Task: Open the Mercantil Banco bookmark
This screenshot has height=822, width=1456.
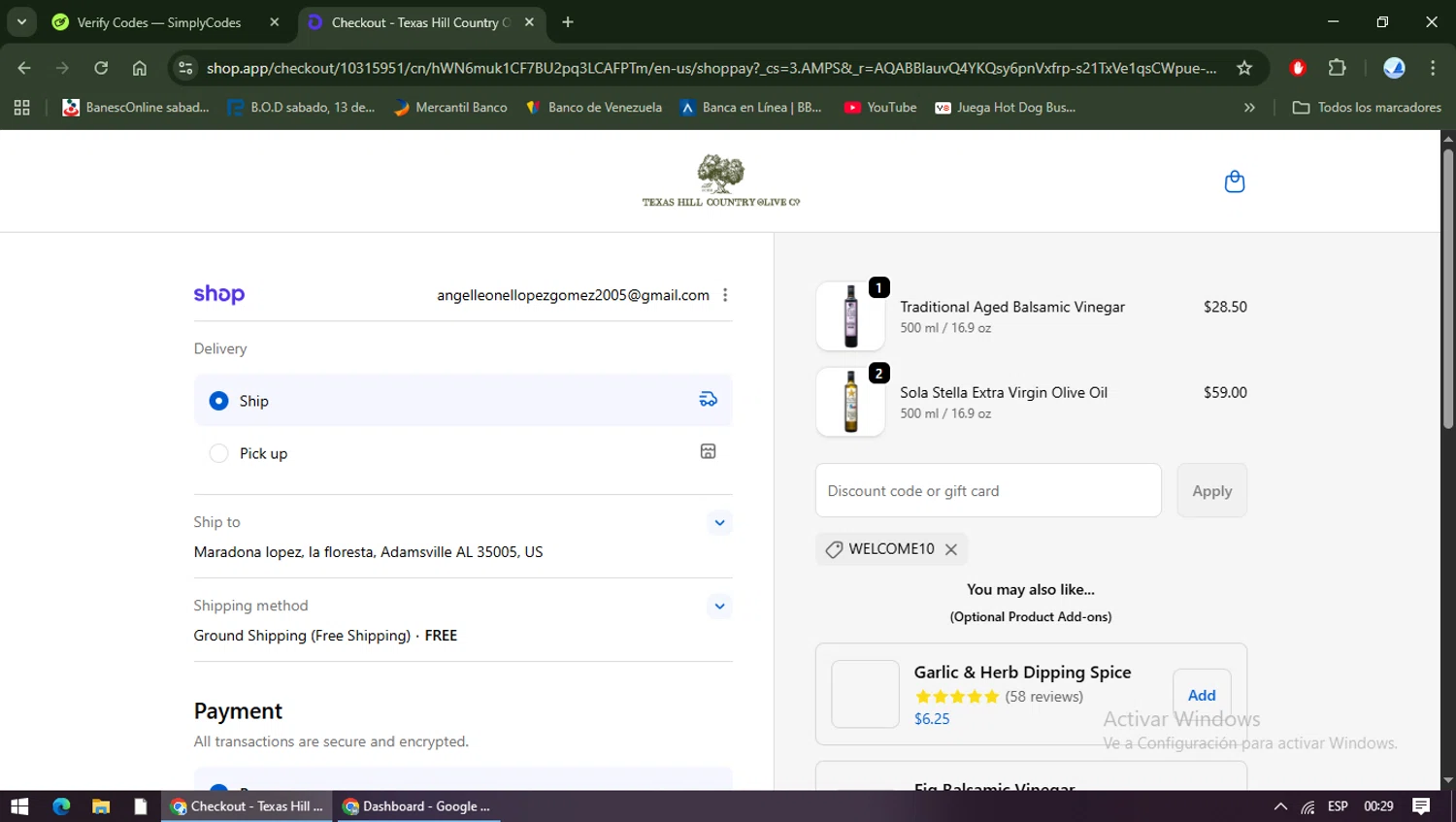Action: click(450, 108)
